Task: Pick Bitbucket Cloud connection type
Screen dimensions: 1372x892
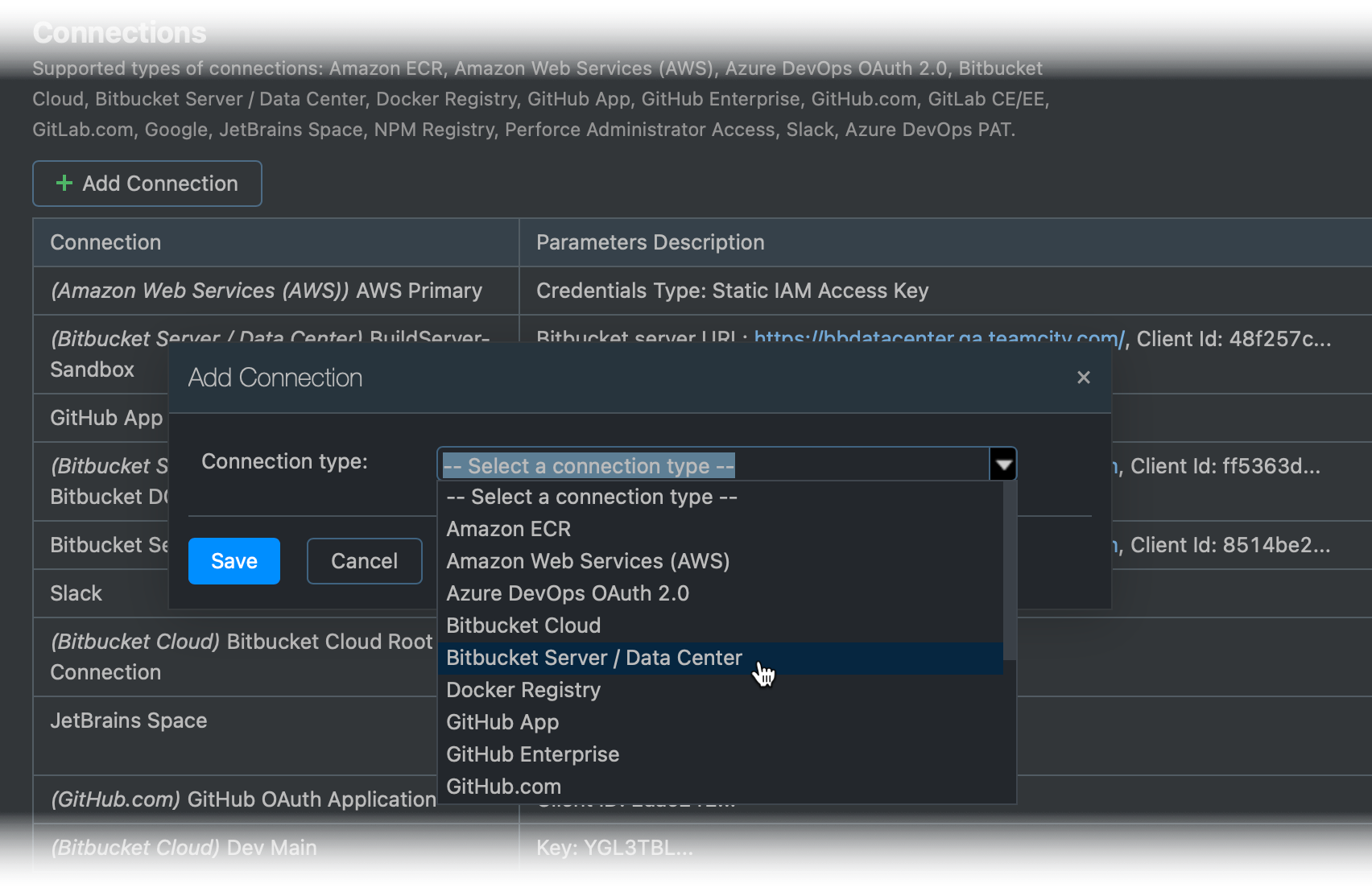Action: (523, 626)
